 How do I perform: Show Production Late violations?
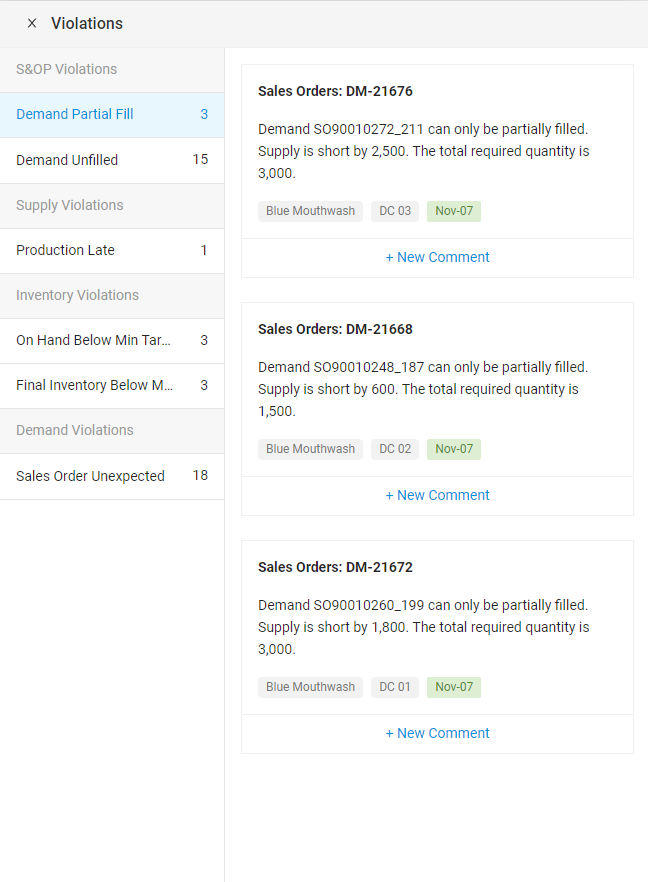[x=111, y=250]
